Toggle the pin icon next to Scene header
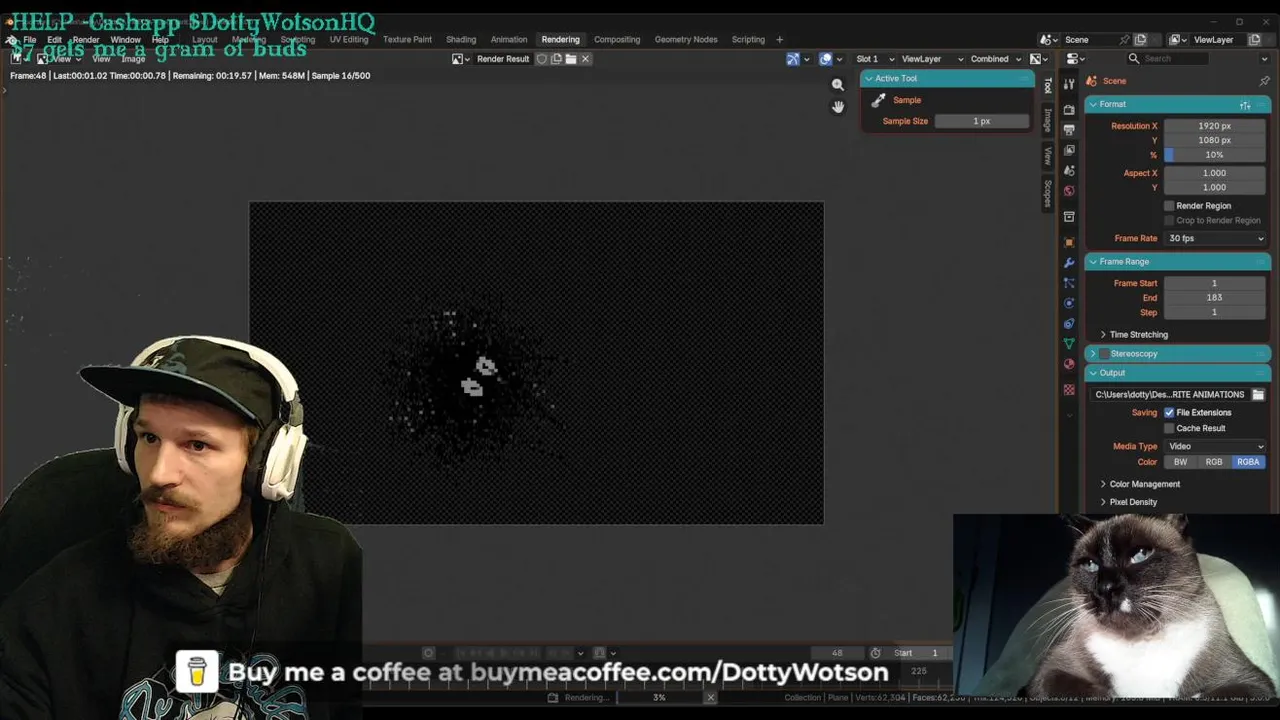Image resolution: width=1280 pixels, height=720 pixels. 1264,81
